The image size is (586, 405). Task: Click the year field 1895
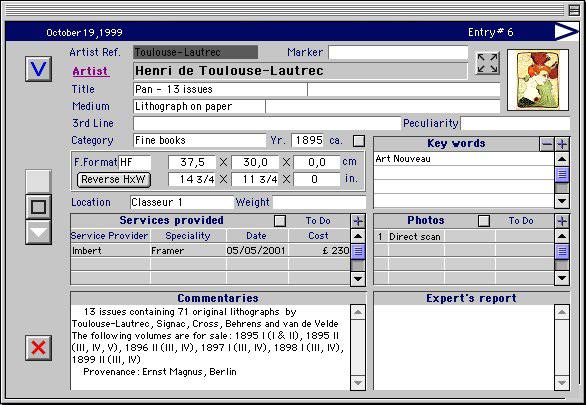tap(307, 140)
